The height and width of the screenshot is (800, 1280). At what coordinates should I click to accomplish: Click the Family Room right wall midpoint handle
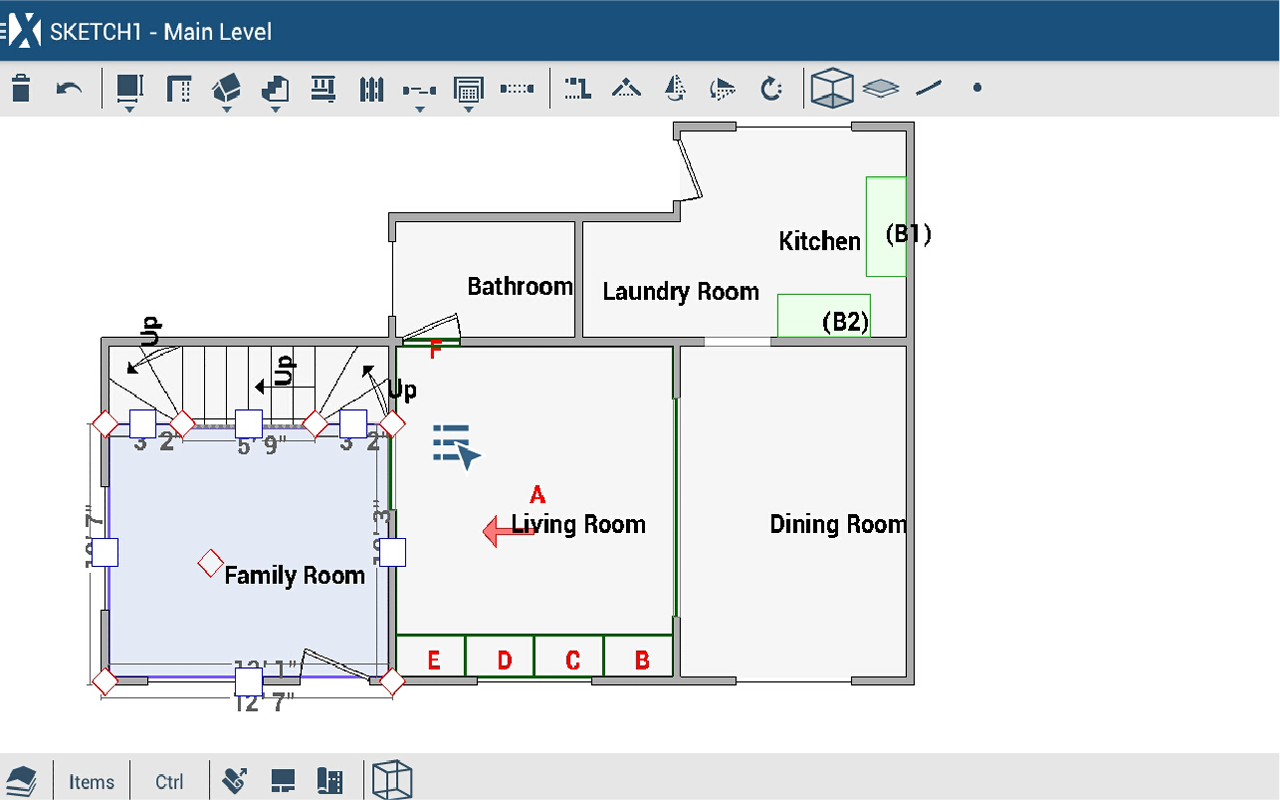[x=392, y=552]
